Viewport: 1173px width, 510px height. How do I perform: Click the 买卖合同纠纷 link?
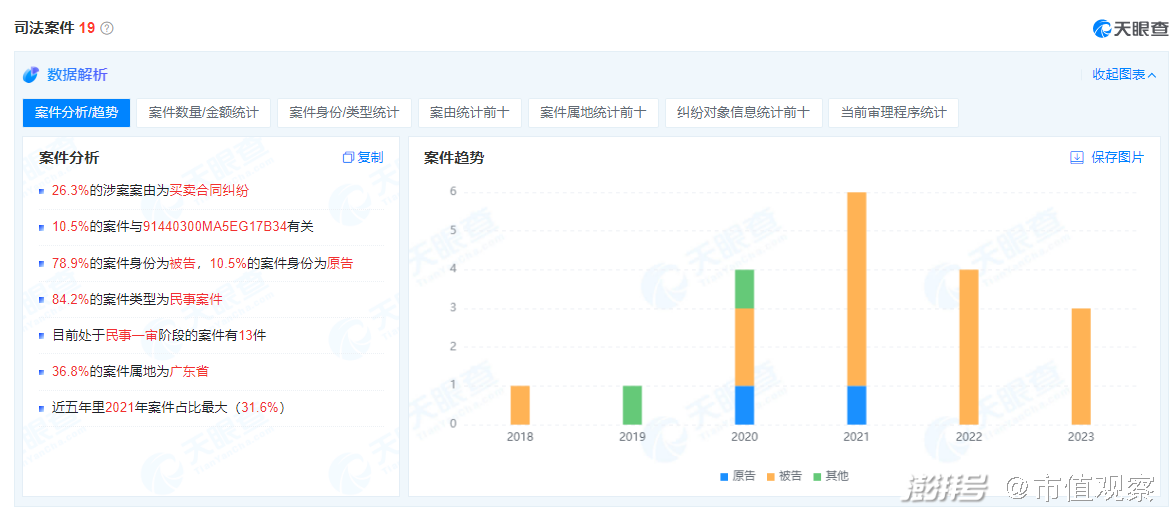click(x=208, y=190)
